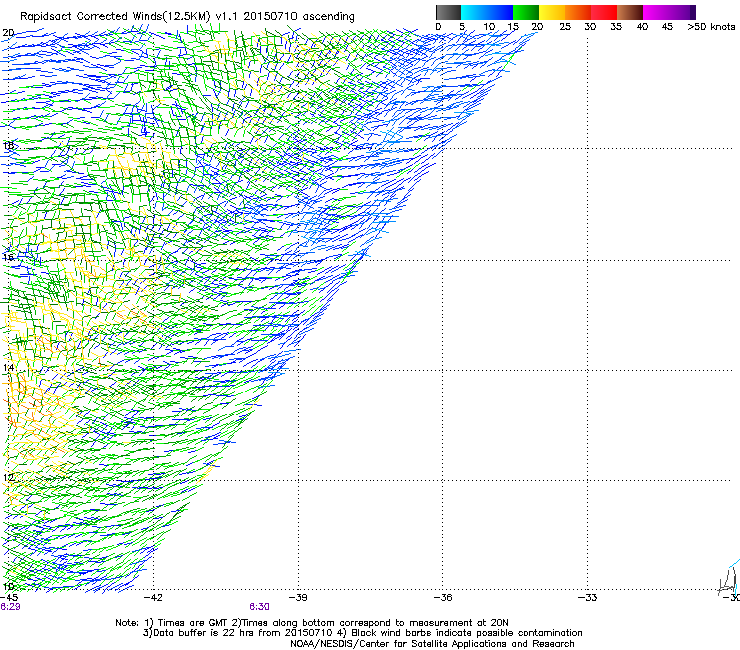The height and width of the screenshot is (650, 740).
Task: Click the latitude label '16' on left axis
Action: tap(8, 257)
